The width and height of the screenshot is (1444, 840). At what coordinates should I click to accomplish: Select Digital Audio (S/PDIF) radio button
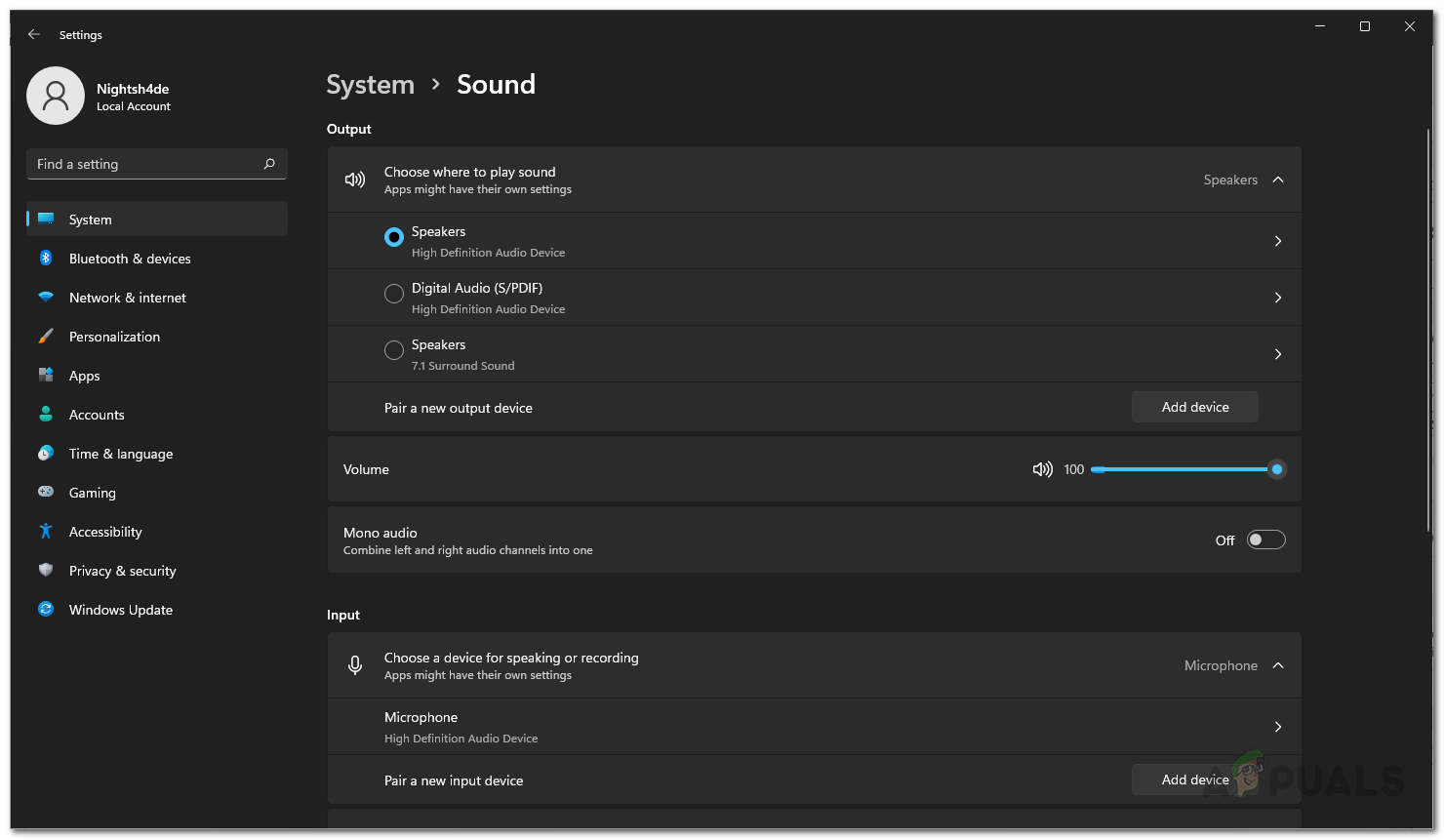coord(394,294)
